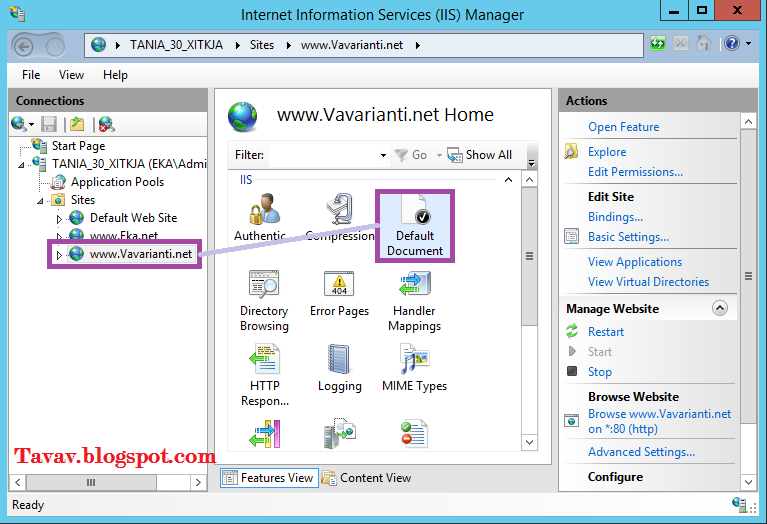Open the View menu

(x=71, y=75)
